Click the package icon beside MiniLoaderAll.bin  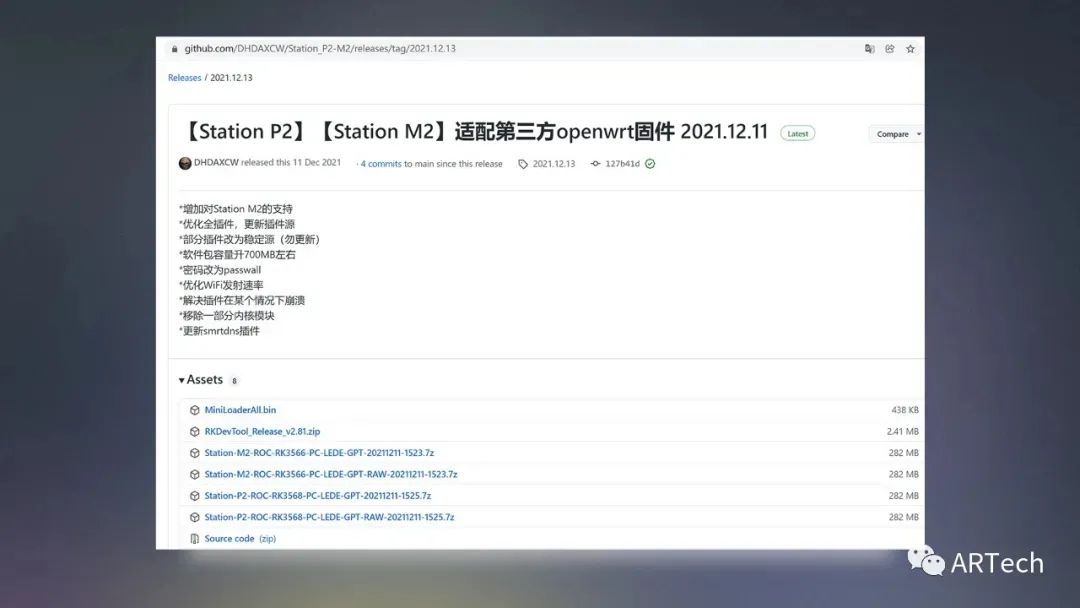tap(194, 409)
